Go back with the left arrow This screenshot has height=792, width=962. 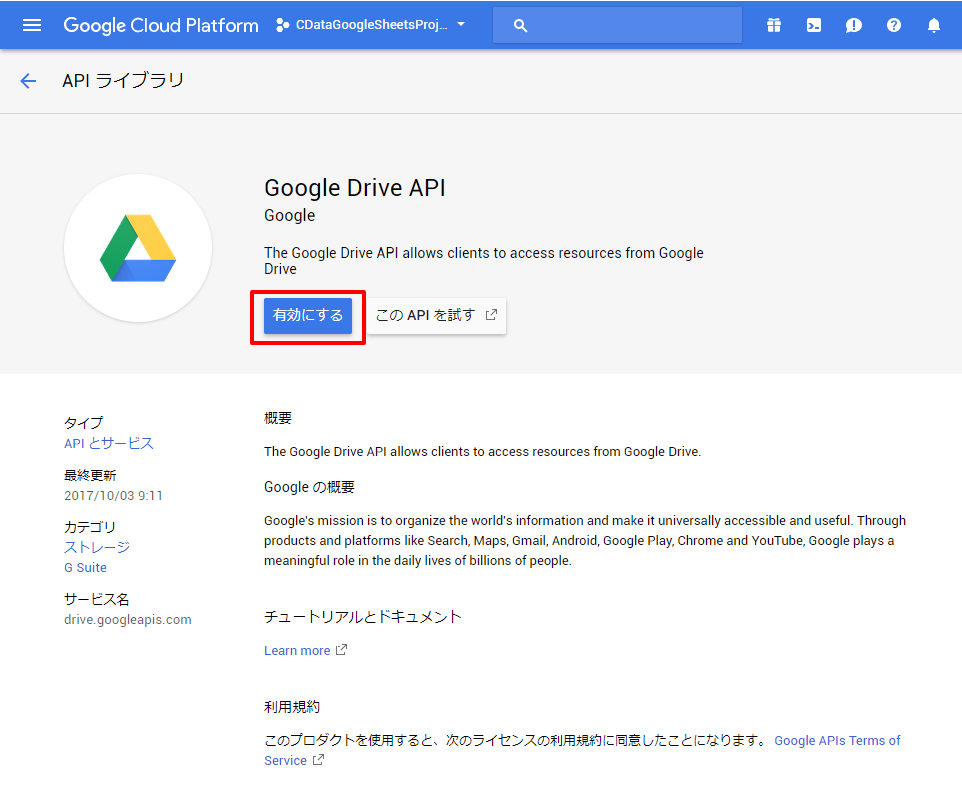(x=28, y=80)
